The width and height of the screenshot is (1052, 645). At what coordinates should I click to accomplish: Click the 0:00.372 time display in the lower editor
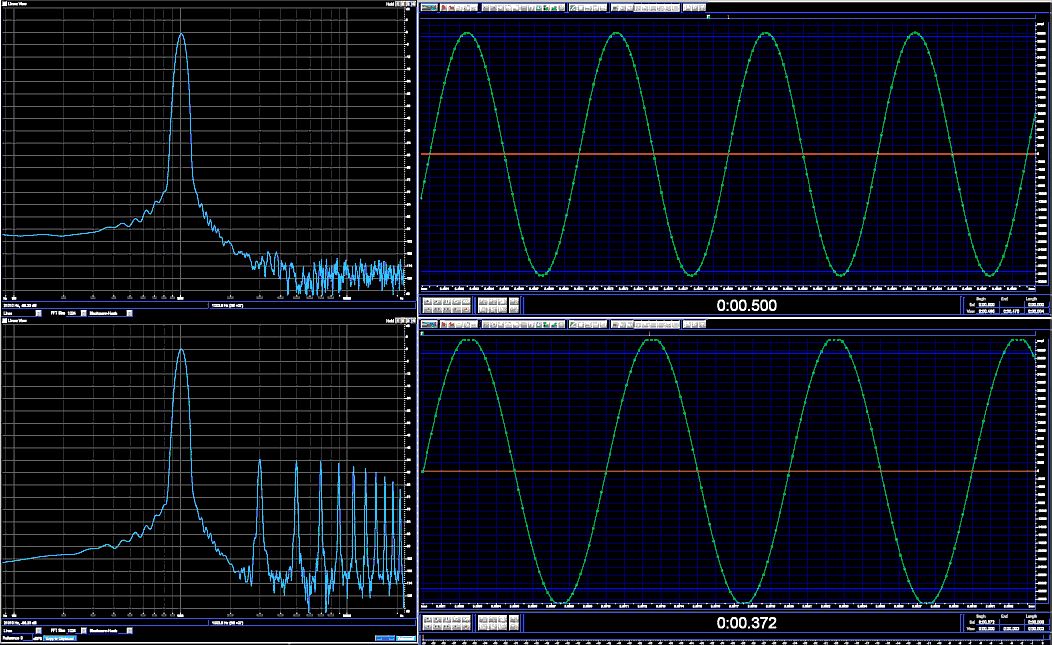click(x=746, y=623)
